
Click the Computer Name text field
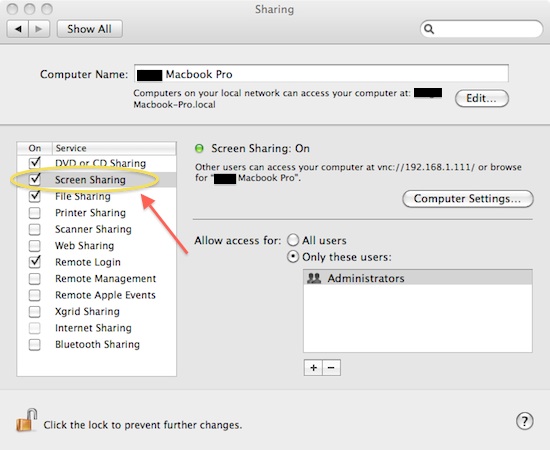321,74
